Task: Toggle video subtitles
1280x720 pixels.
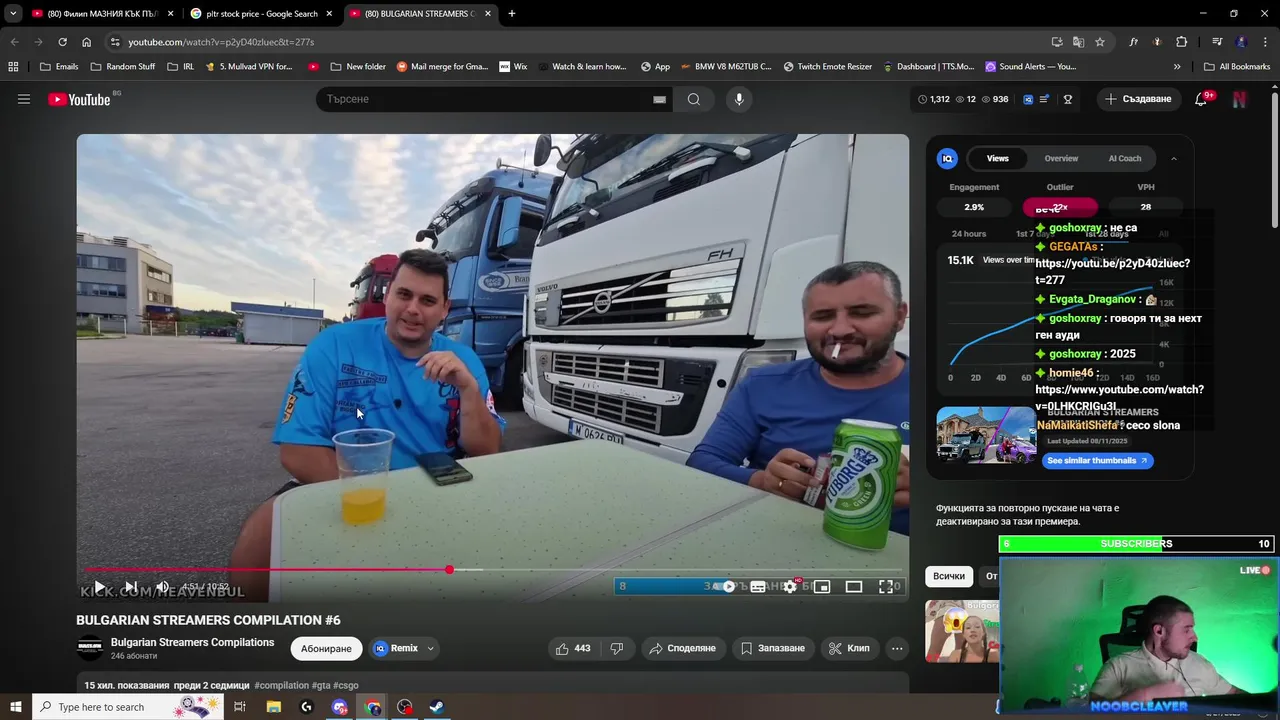Action: (x=758, y=587)
